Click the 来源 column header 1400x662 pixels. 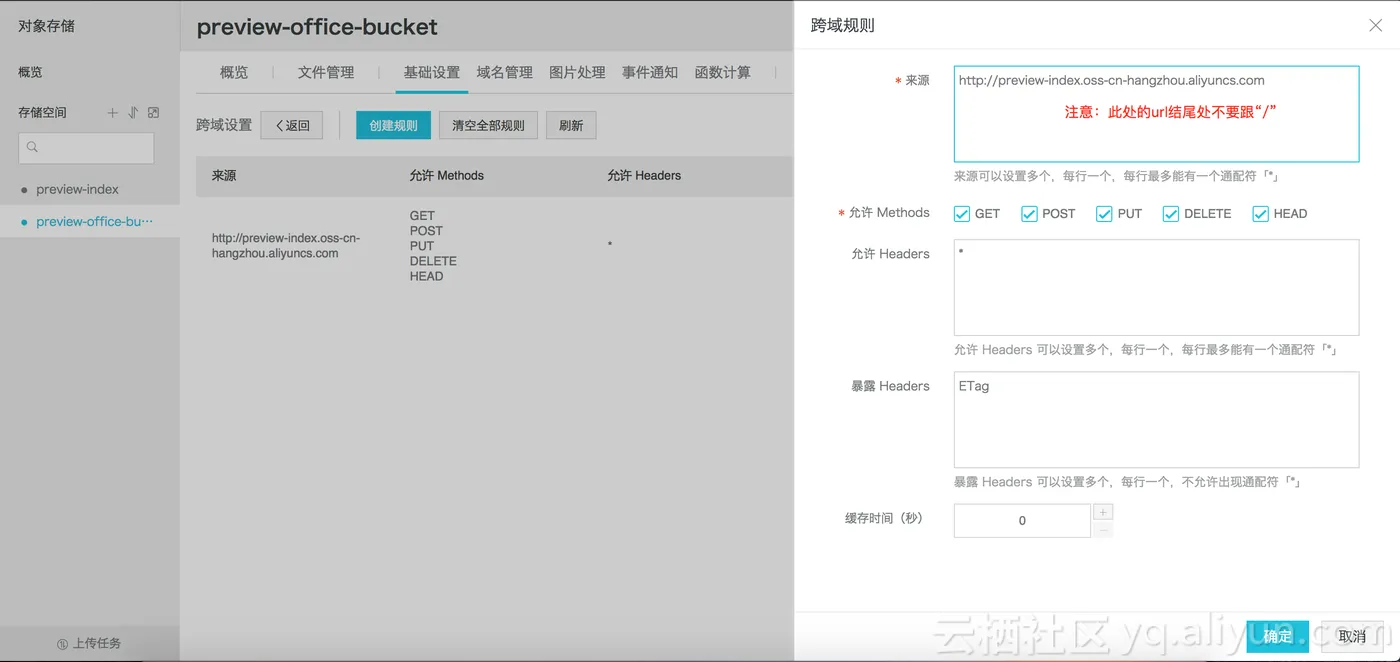pyautogui.click(x=224, y=175)
